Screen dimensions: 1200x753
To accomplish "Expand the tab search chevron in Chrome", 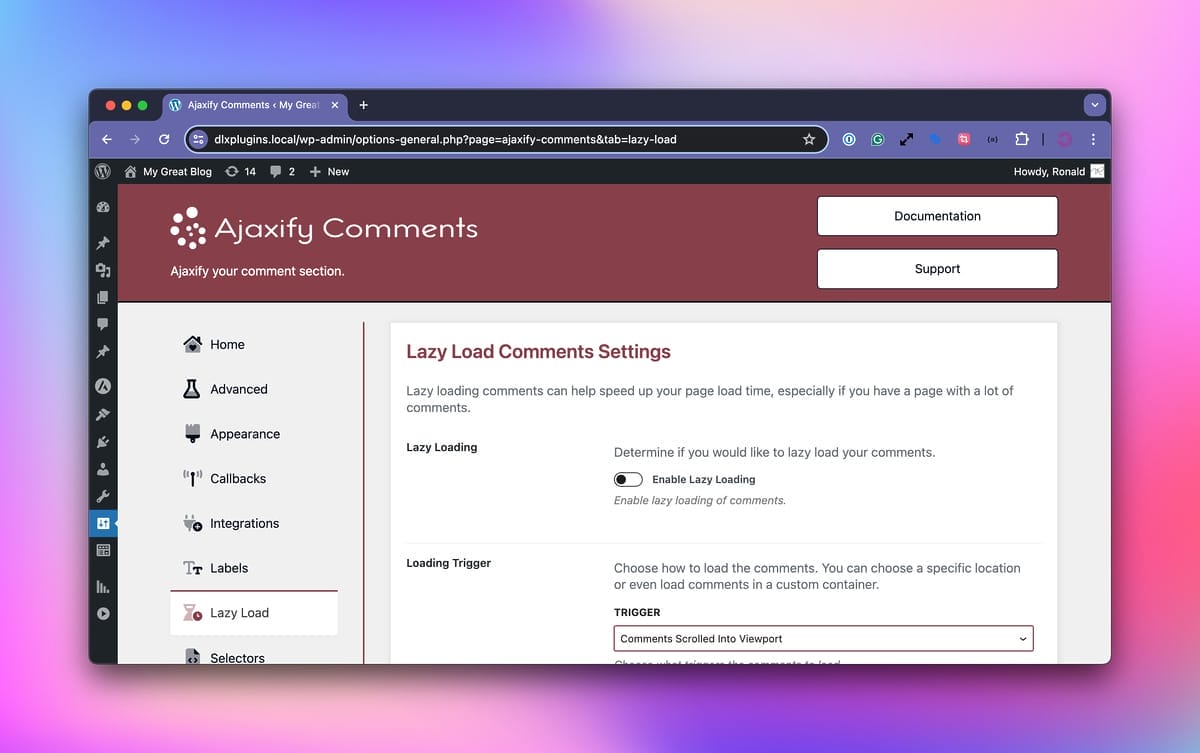I will click(1095, 105).
